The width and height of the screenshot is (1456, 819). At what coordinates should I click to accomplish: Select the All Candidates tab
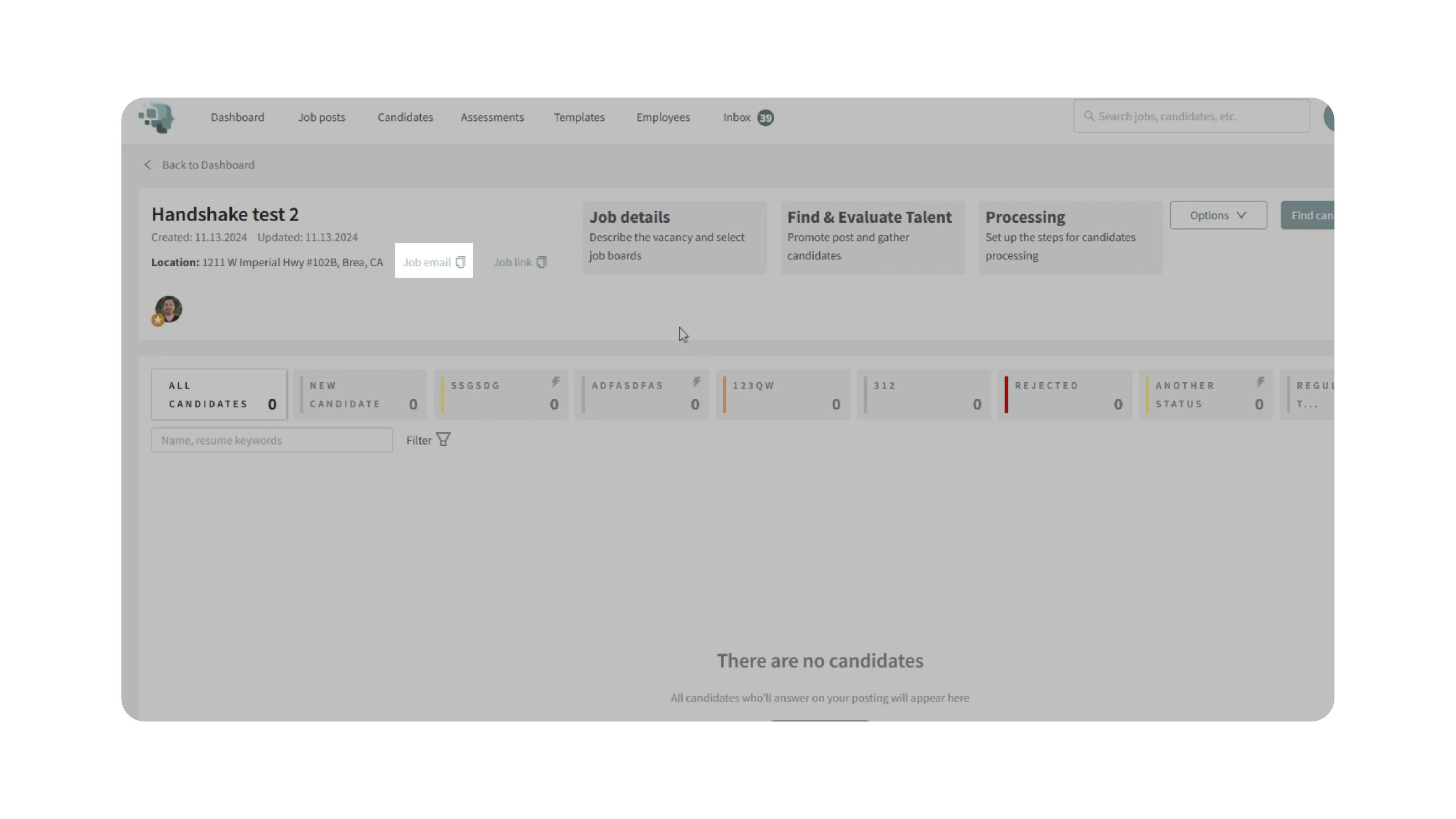click(219, 394)
